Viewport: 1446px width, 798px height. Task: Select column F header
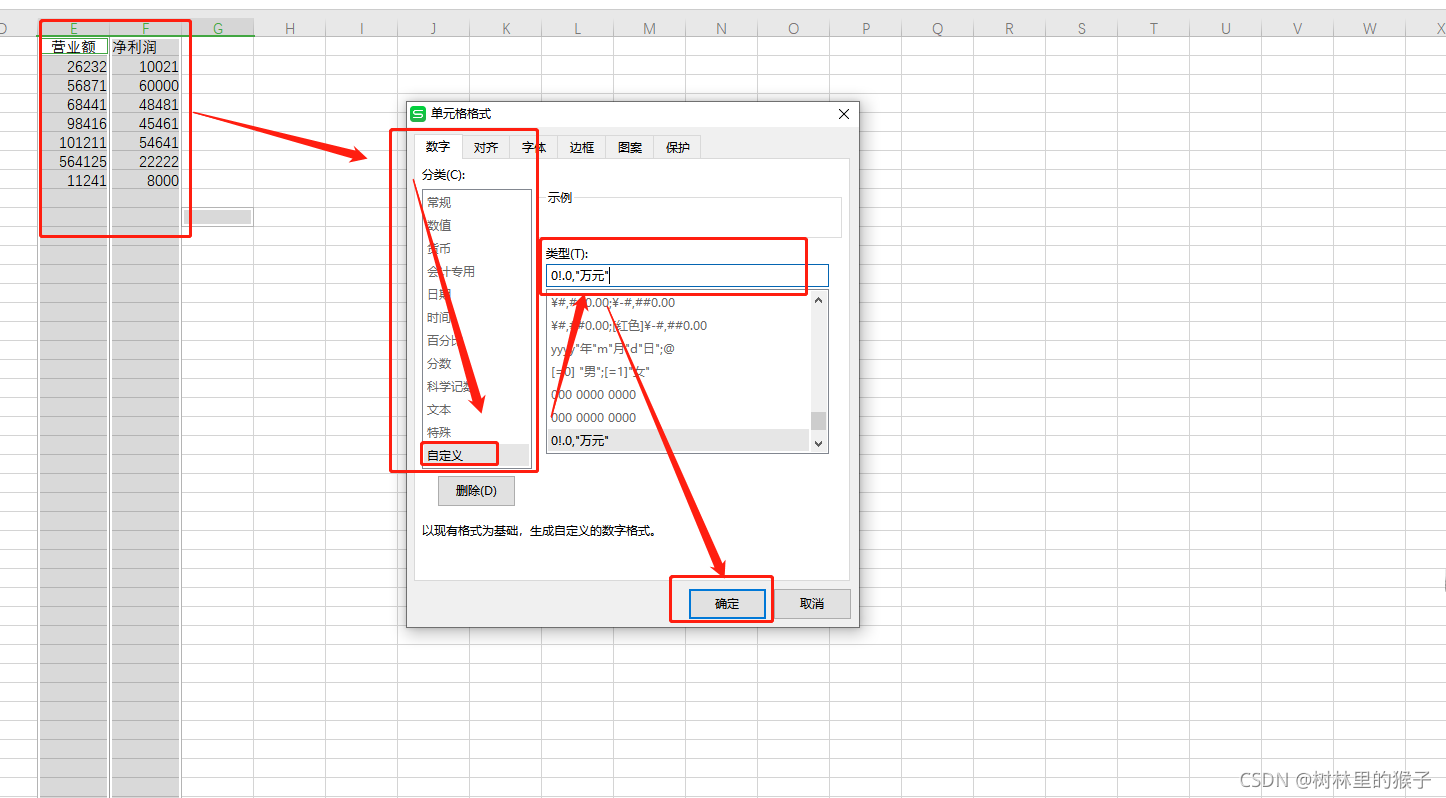coord(146,29)
